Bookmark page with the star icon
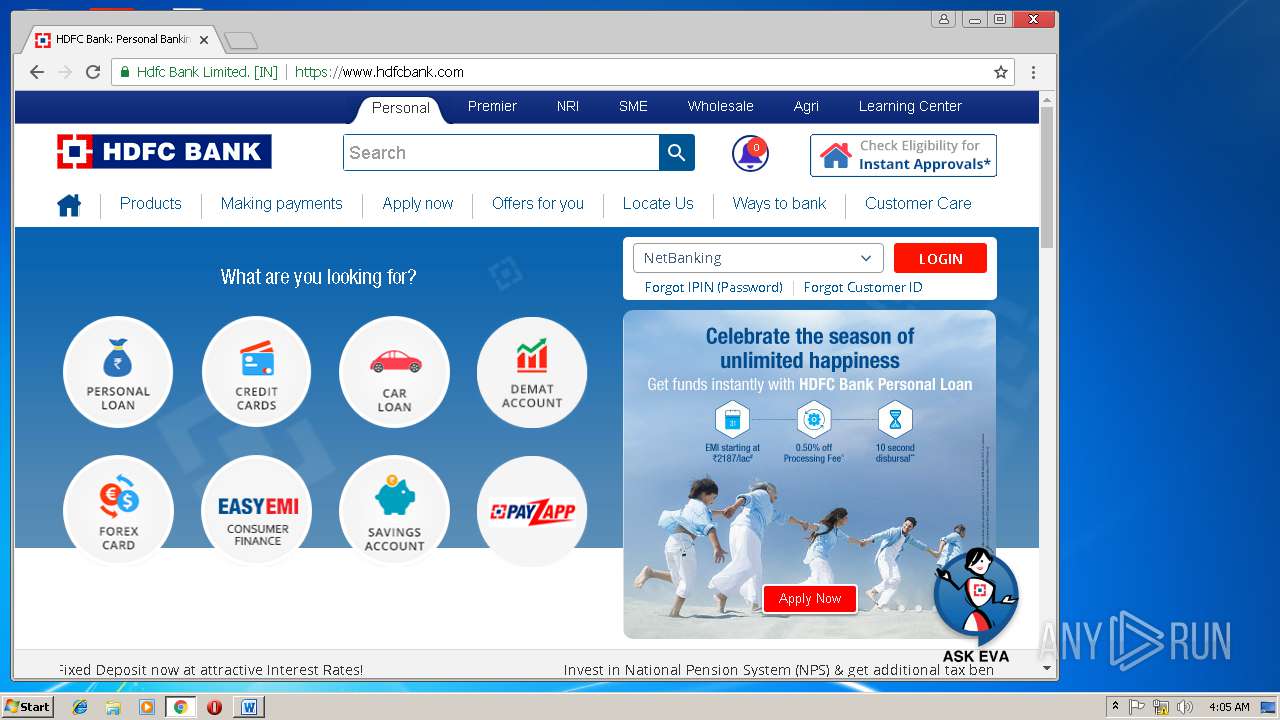 pos(1000,72)
